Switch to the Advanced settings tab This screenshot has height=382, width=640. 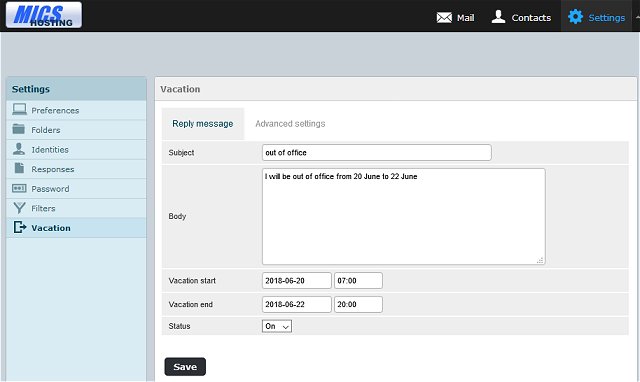[x=290, y=124]
